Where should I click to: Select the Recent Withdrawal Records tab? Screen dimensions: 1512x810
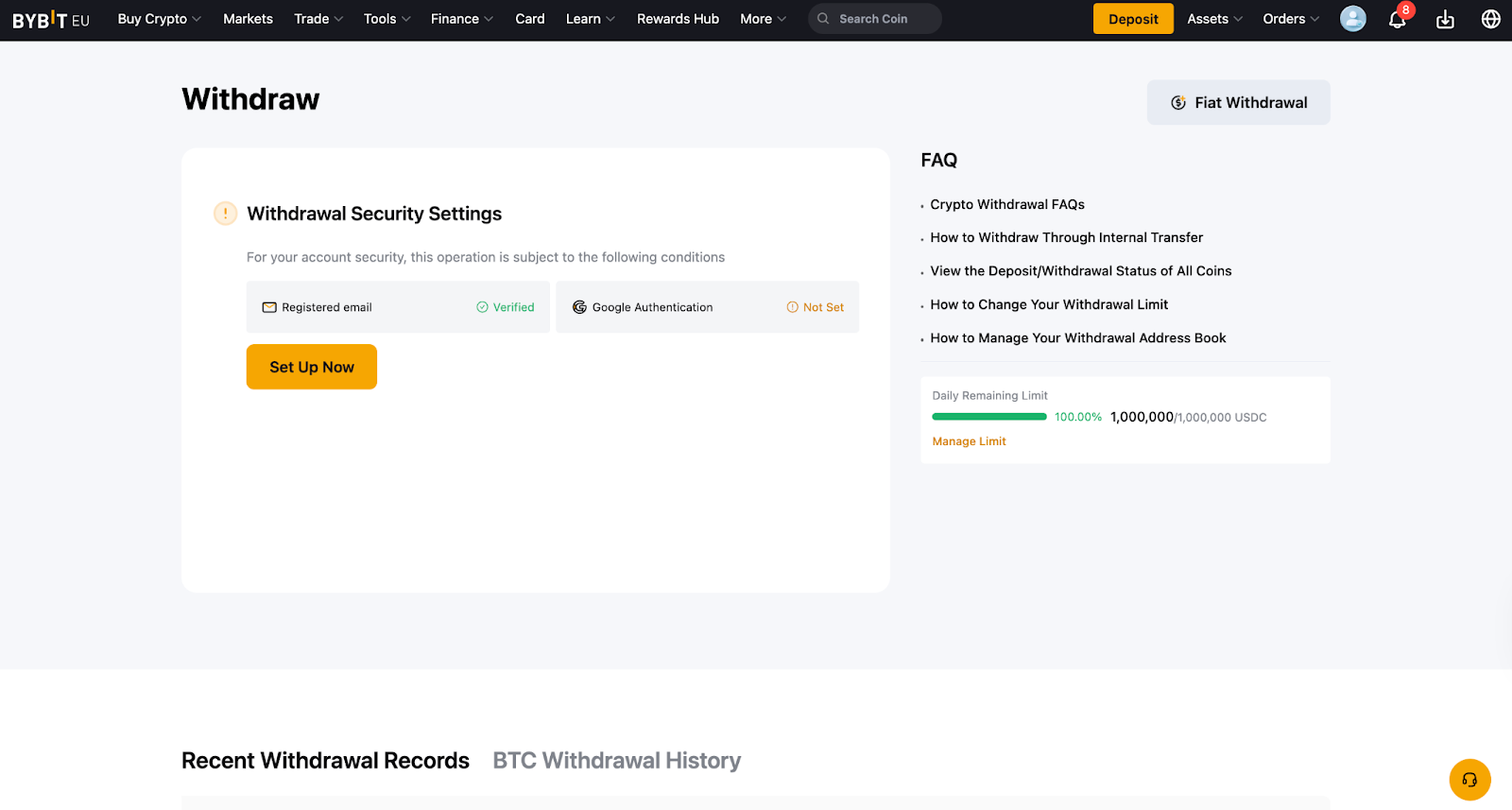click(x=325, y=761)
